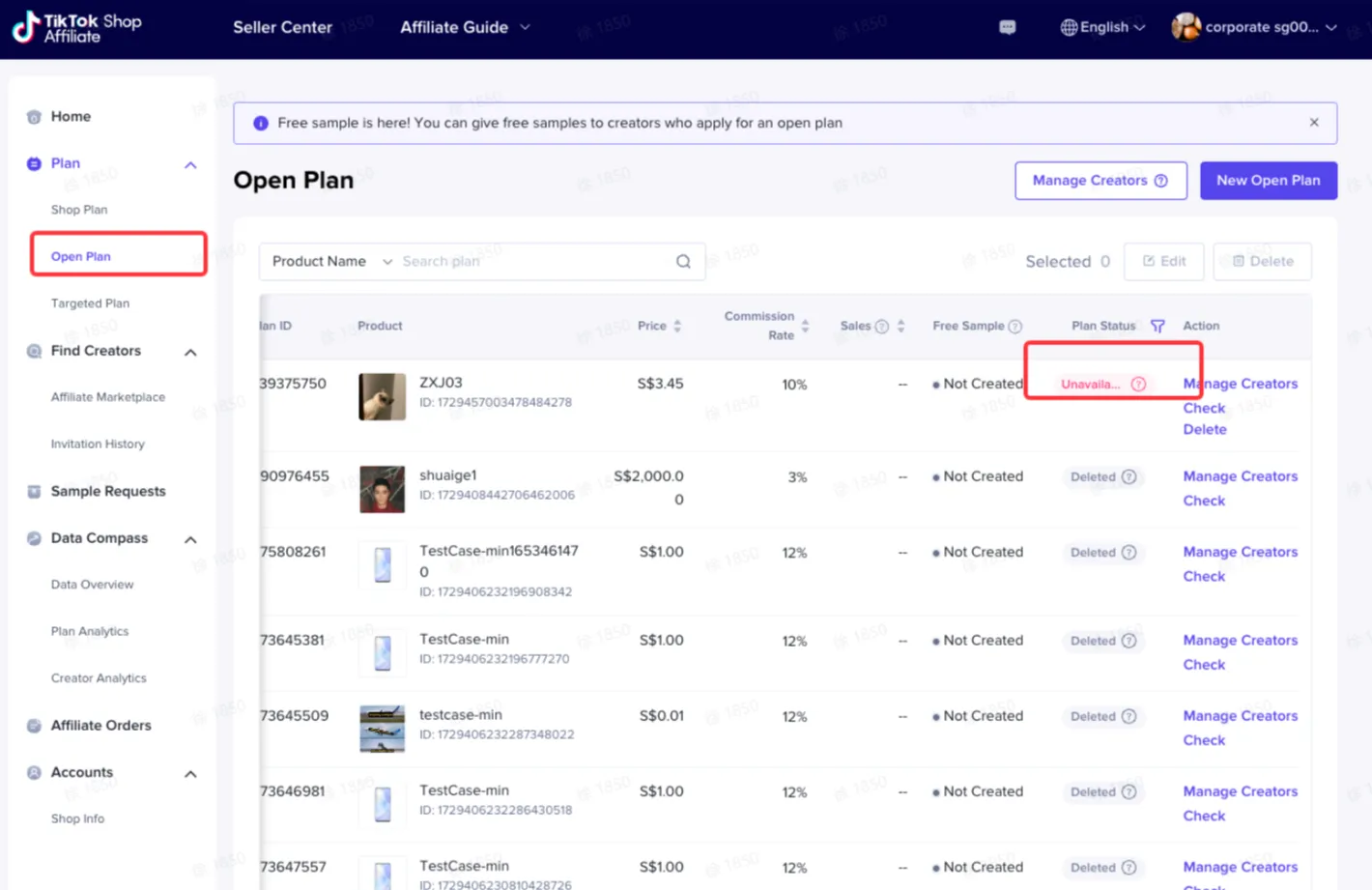Image resolution: width=1372 pixels, height=890 pixels.
Task: Sort by Commission Rate using sort arrows
Action: pos(805,326)
